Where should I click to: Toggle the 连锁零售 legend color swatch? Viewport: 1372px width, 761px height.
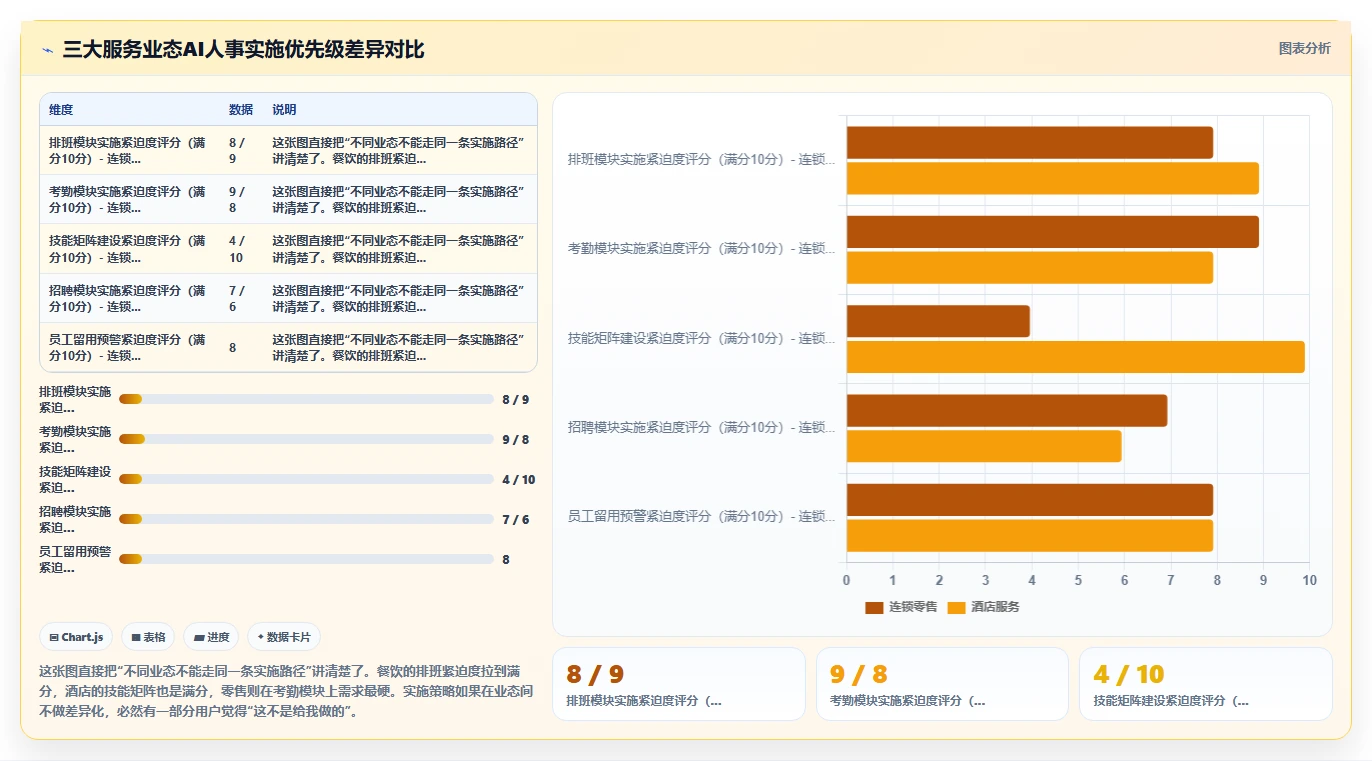click(x=874, y=607)
